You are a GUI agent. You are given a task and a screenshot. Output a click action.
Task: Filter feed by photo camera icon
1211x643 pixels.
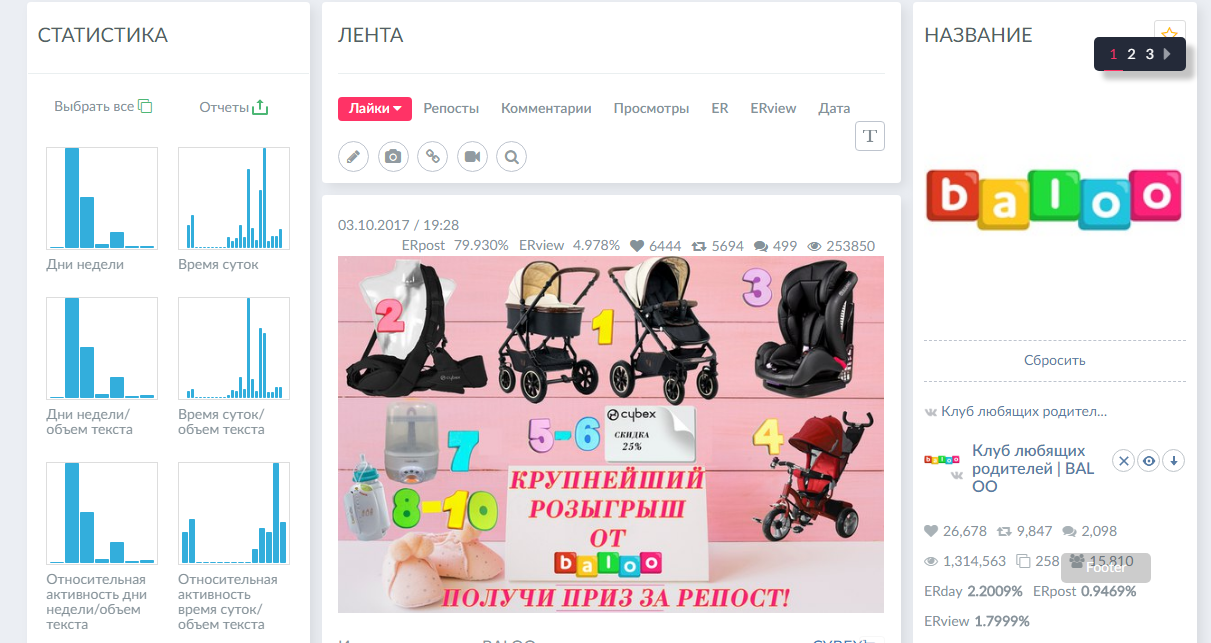pyautogui.click(x=393, y=157)
